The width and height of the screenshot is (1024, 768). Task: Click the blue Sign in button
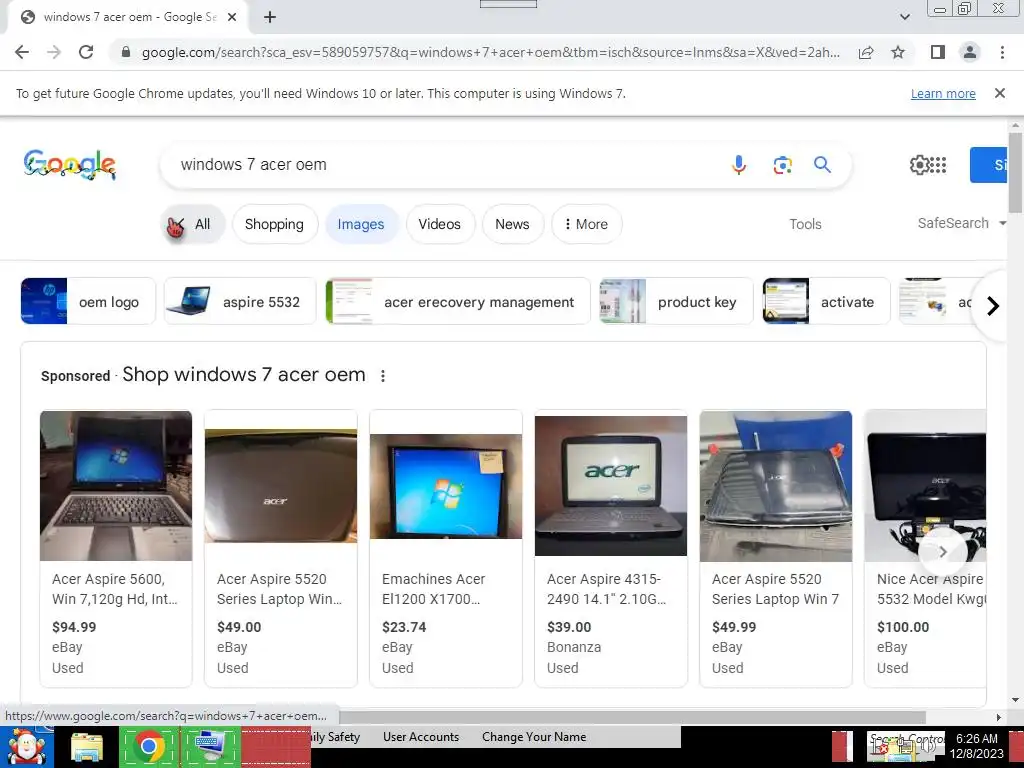[989, 165]
